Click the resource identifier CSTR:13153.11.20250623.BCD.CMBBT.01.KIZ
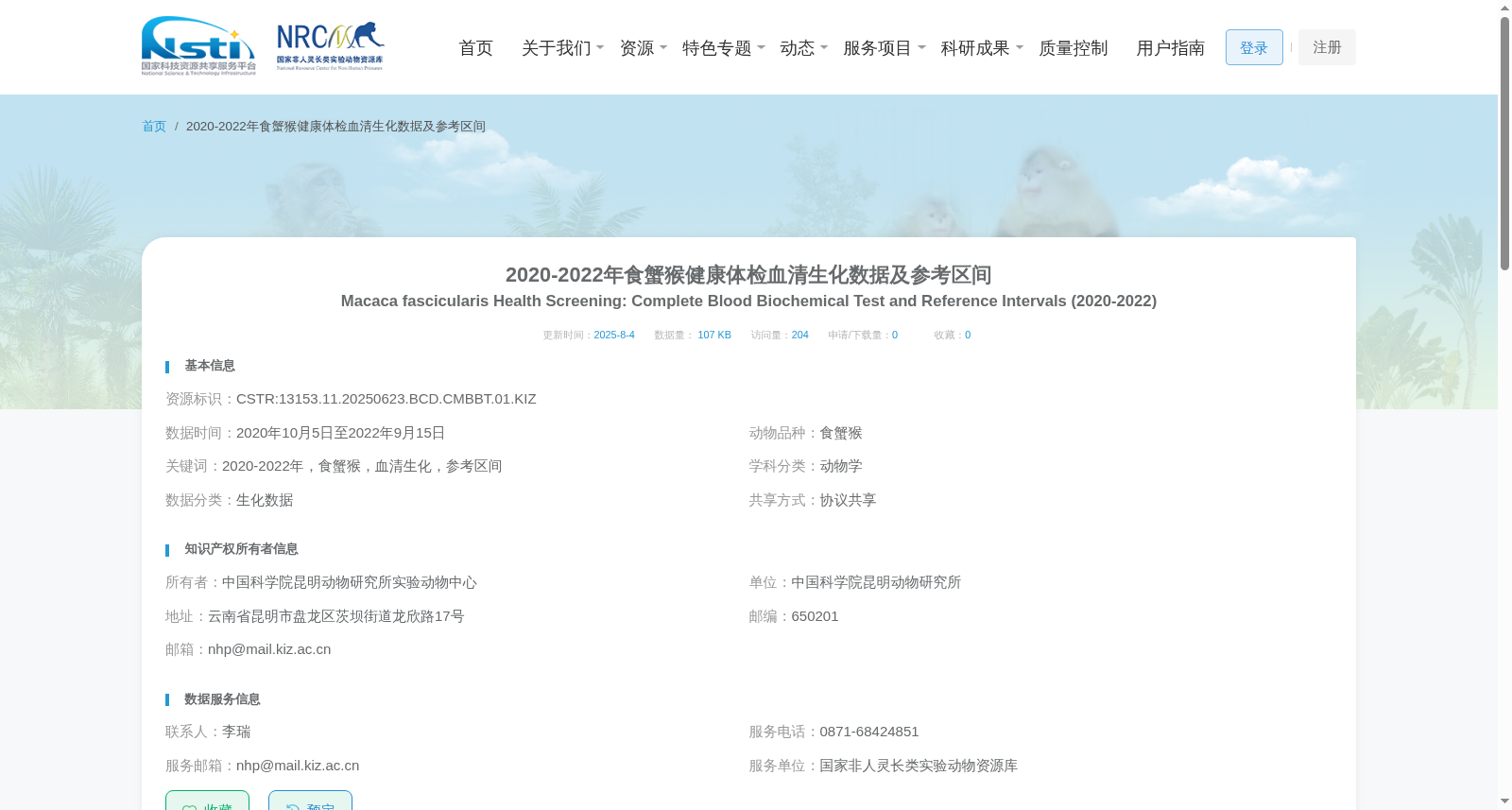 click(x=387, y=399)
